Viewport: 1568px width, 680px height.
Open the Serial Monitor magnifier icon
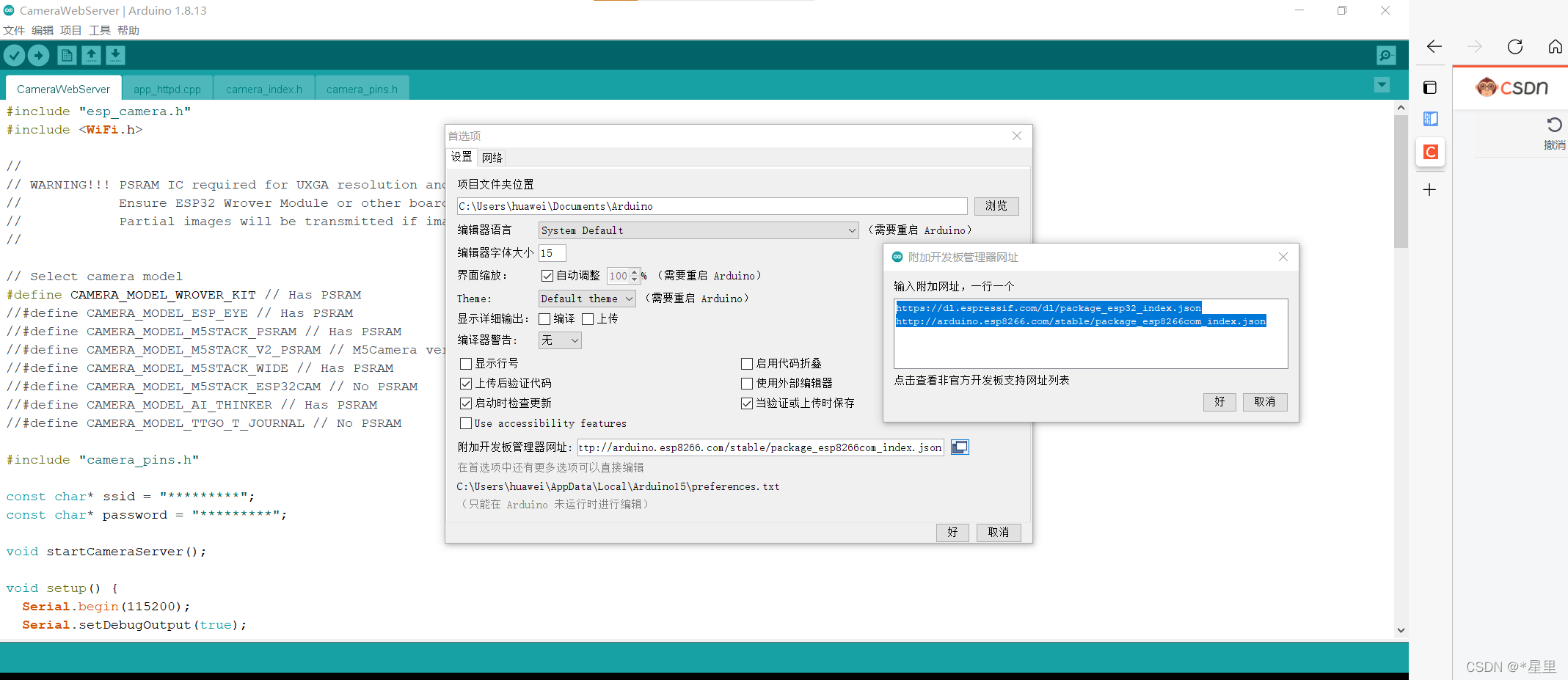1386,55
